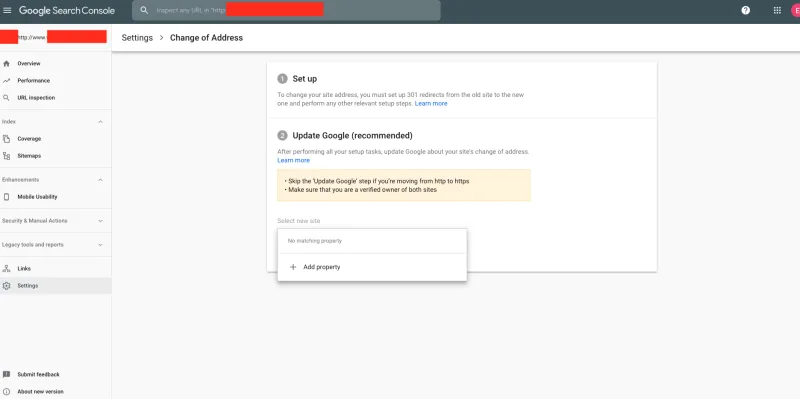
Task: Click the Google Search Console logo
Action: click(x=67, y=10)
